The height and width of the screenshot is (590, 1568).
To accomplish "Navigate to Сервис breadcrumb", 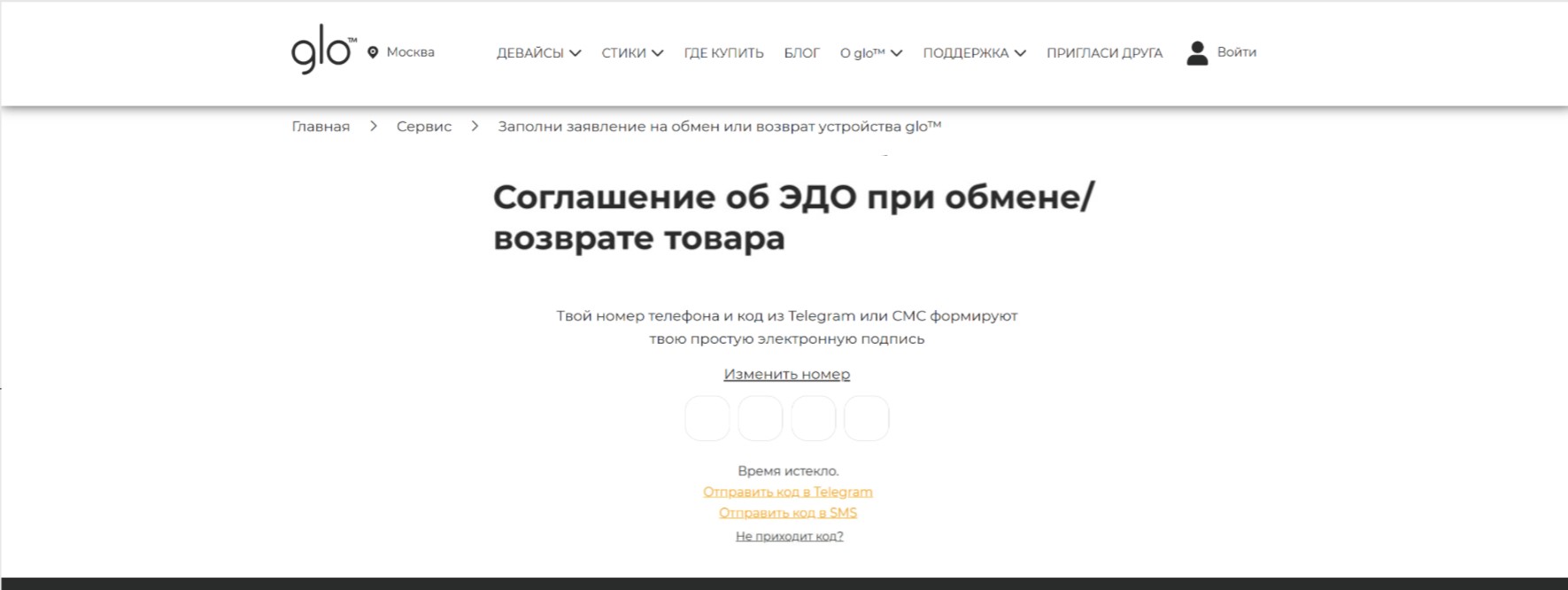I will (x=424, y=127).
